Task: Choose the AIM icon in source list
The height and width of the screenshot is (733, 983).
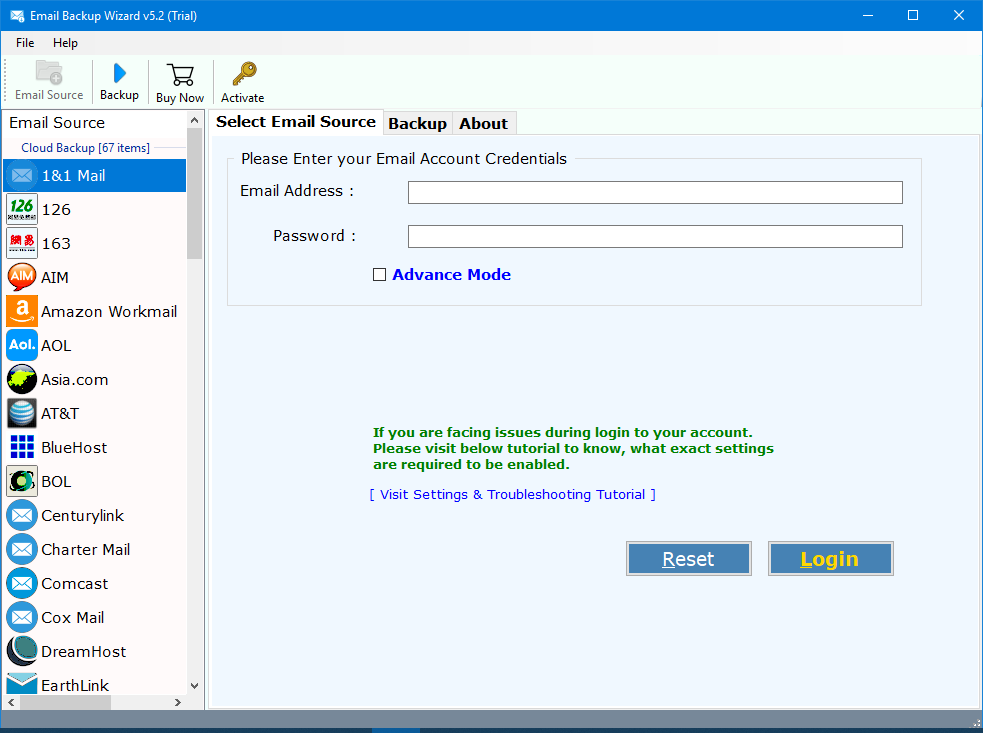Action: tap(22, 277)
